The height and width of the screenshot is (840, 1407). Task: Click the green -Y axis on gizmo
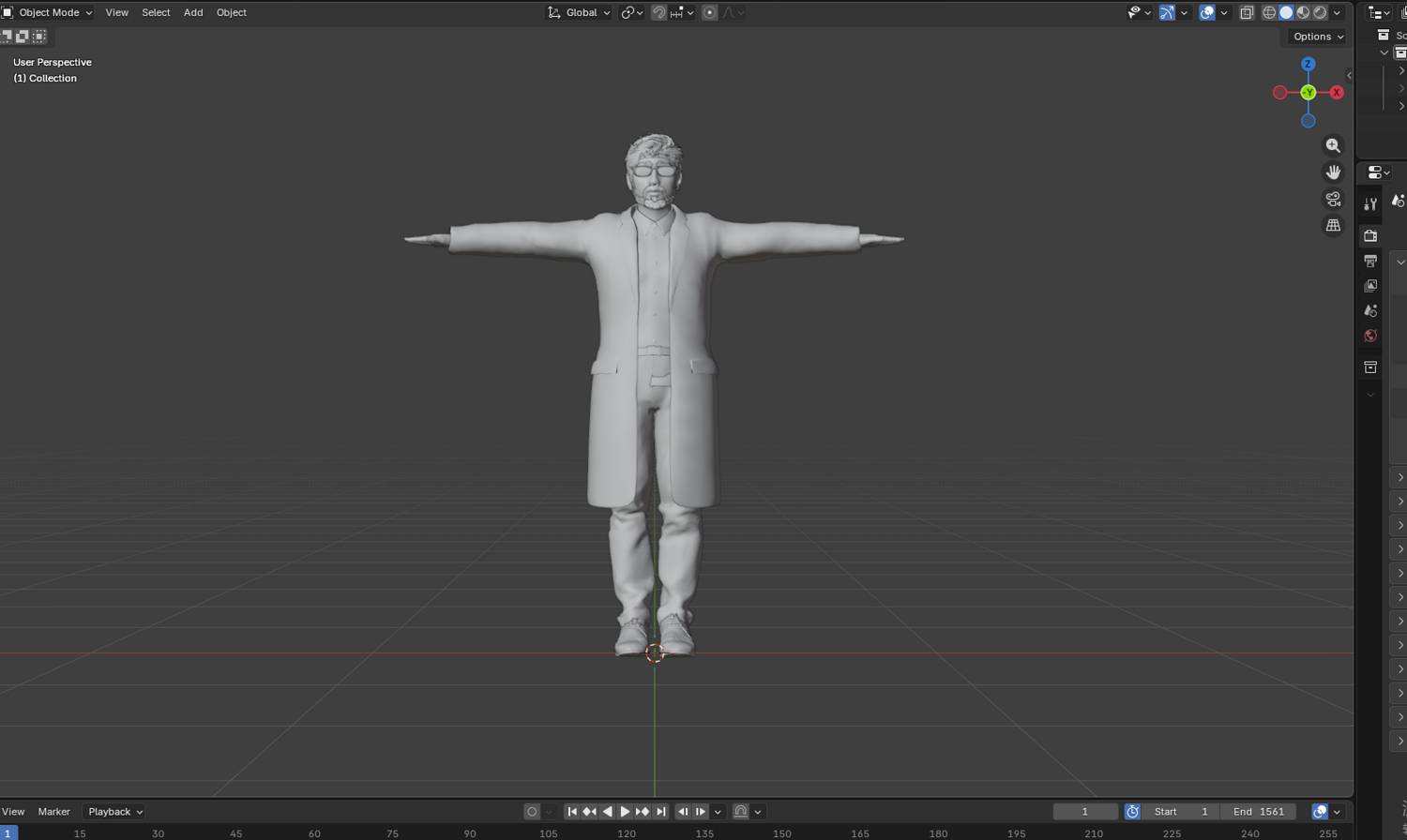[1308, 92]
